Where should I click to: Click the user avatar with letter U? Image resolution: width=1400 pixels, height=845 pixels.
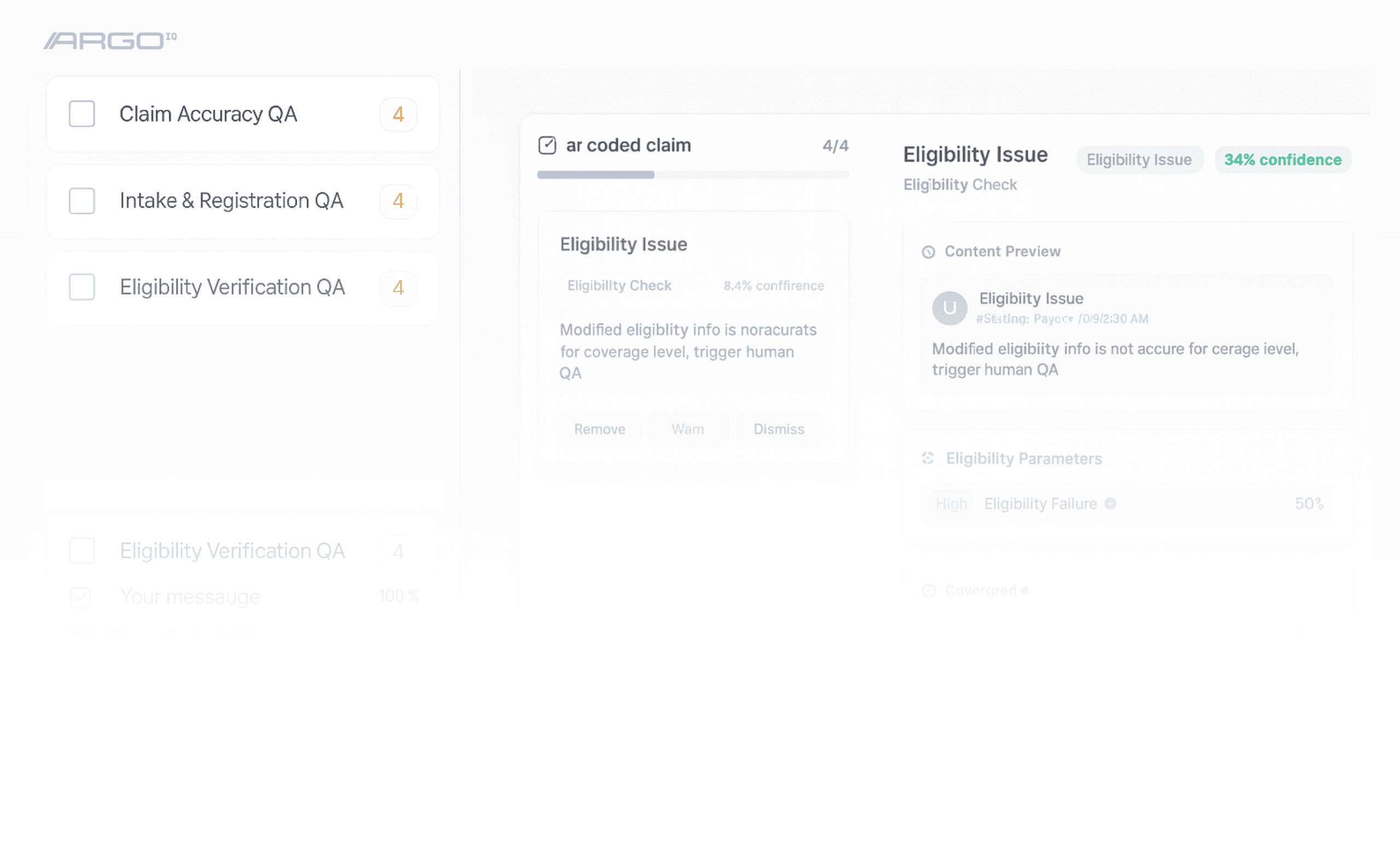click(949, 308)
